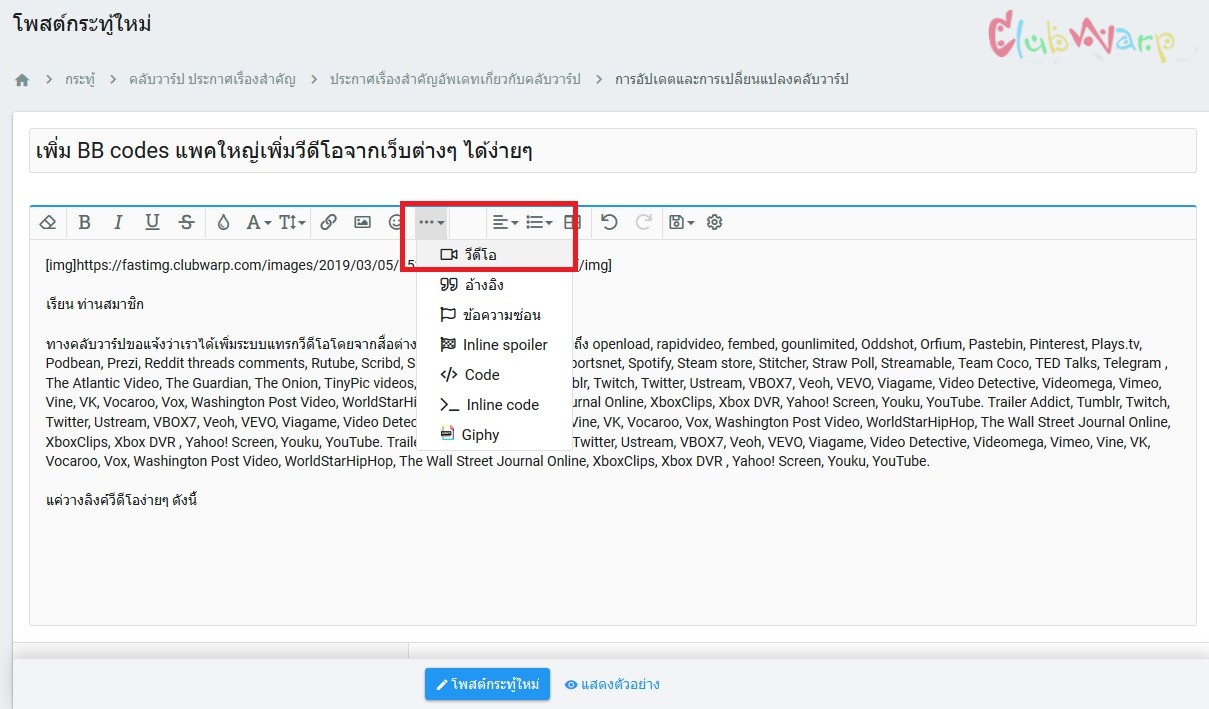Expand the font family dropdown
This screenshot has height=709, width=1209.
pos(259,222)
